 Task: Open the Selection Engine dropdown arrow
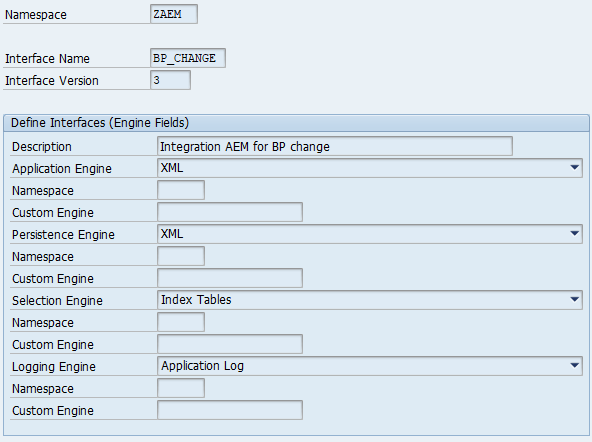(x=574, y=300)
